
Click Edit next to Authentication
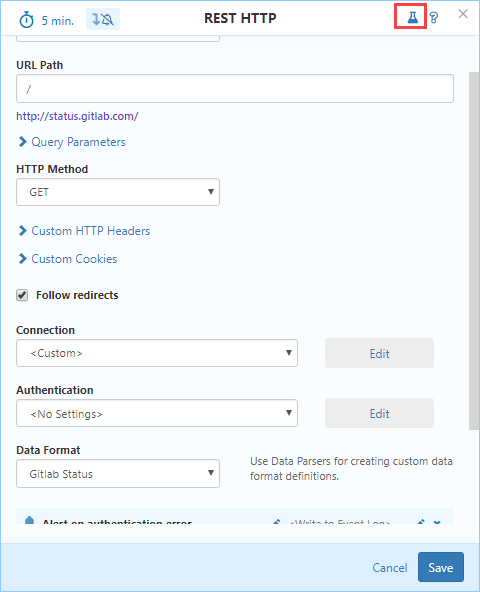coord(379,413)
